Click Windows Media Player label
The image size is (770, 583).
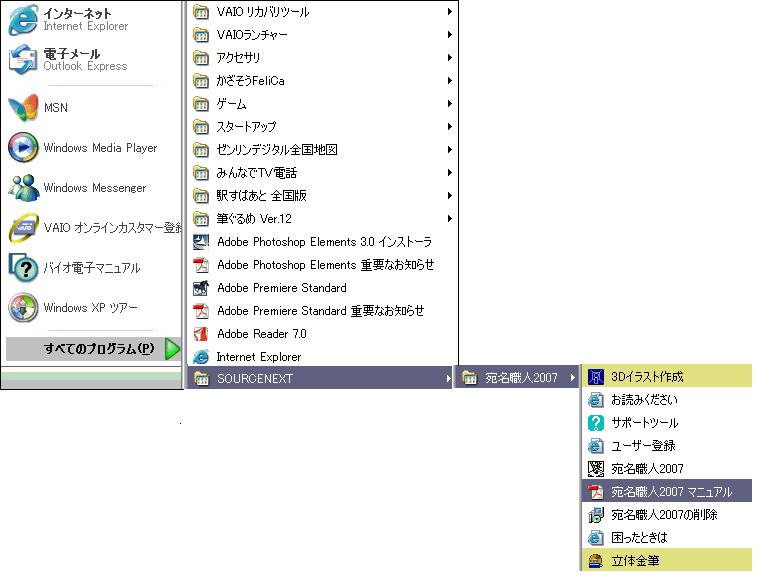click(x=100, y=148)
